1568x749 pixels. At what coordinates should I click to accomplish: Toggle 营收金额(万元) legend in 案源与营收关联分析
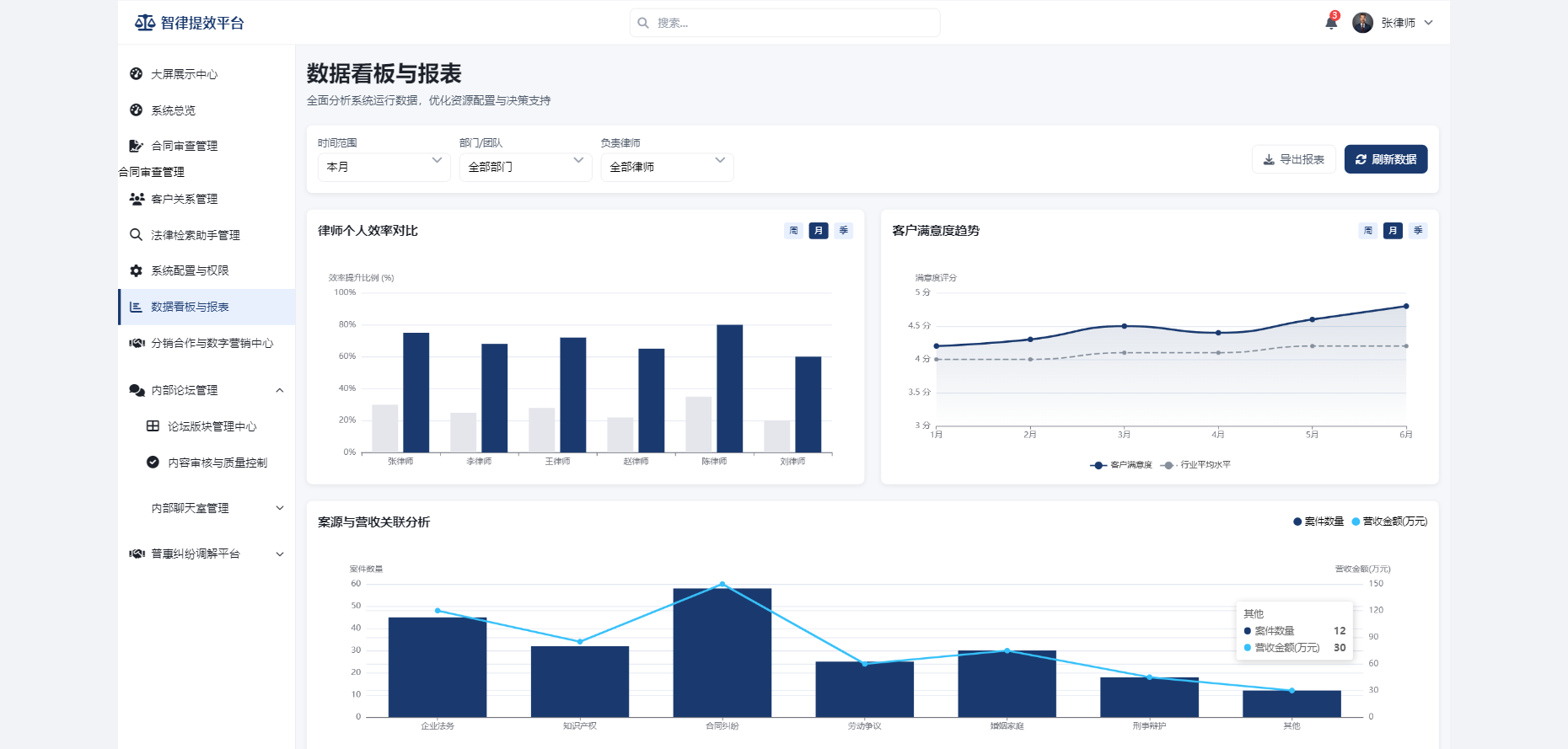pyautogui.click(x=1389, y=522)
